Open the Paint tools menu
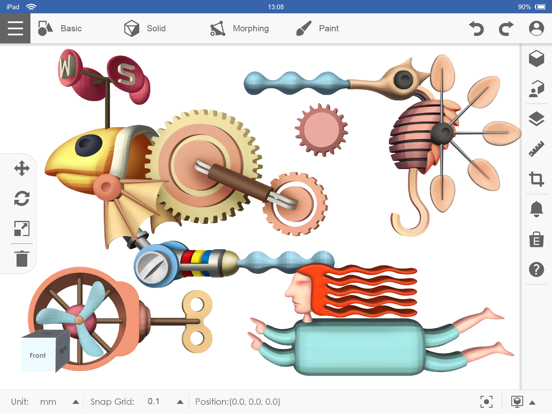 click(317, 28)
